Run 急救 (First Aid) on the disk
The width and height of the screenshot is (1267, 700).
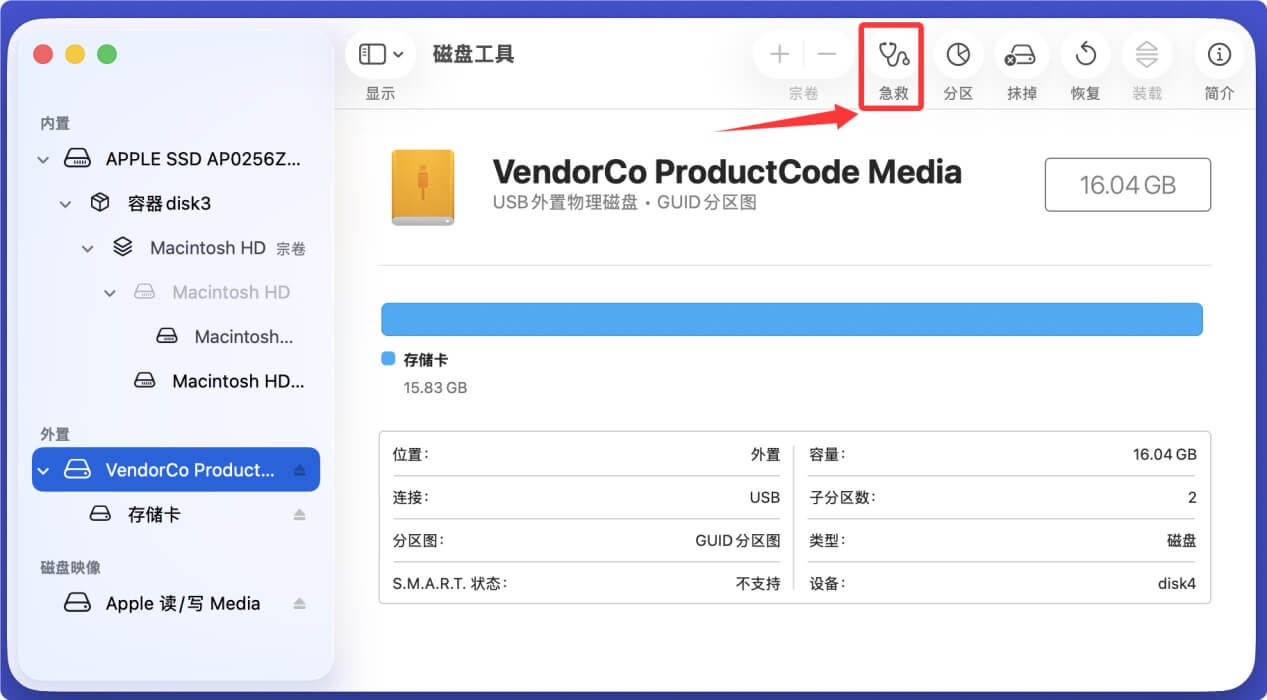(x=890, y=55)
